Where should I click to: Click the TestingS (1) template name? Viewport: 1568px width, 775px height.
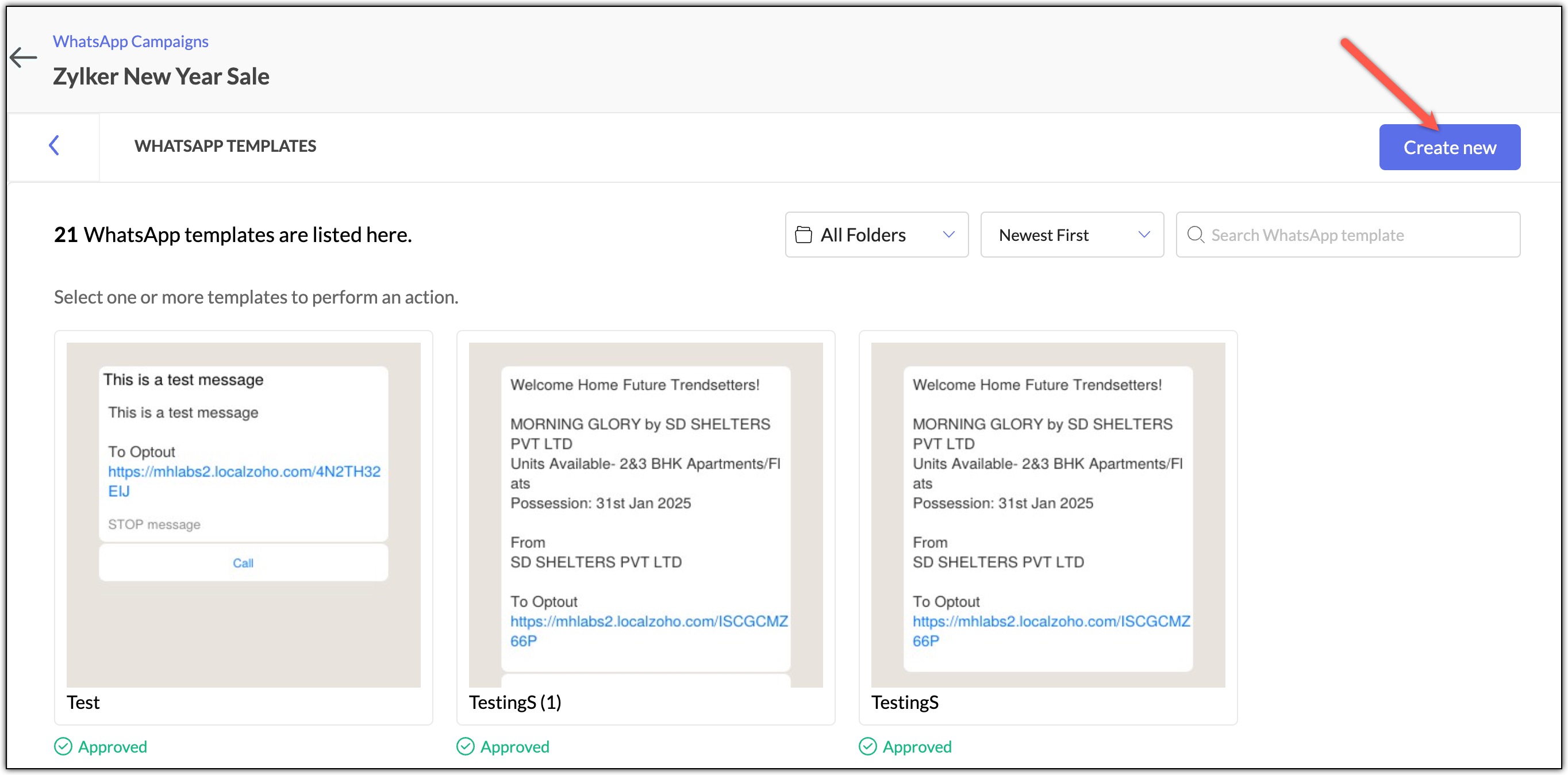pos(515,703)
